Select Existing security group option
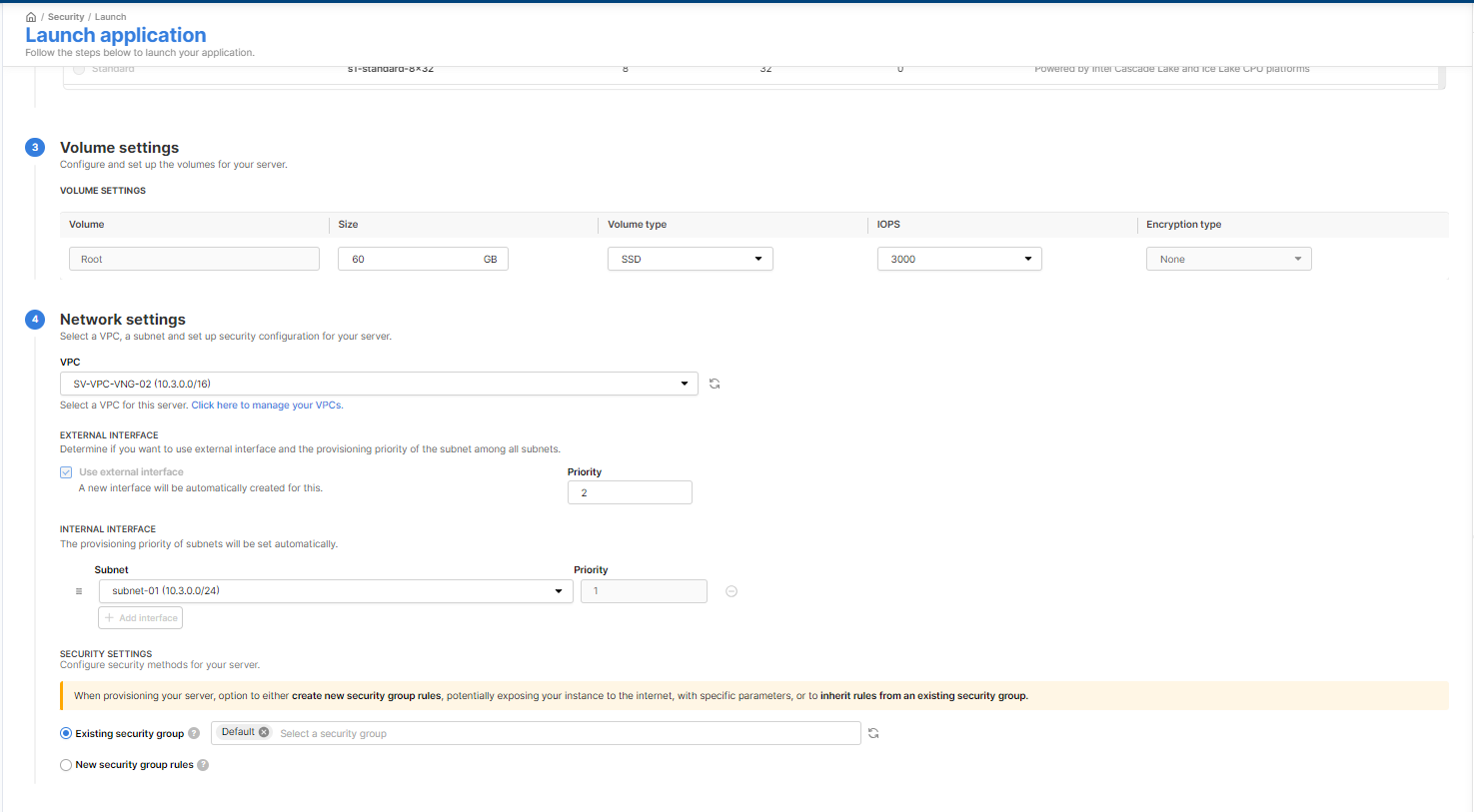This screenshot has height=812, width=1474. [66, 733]
